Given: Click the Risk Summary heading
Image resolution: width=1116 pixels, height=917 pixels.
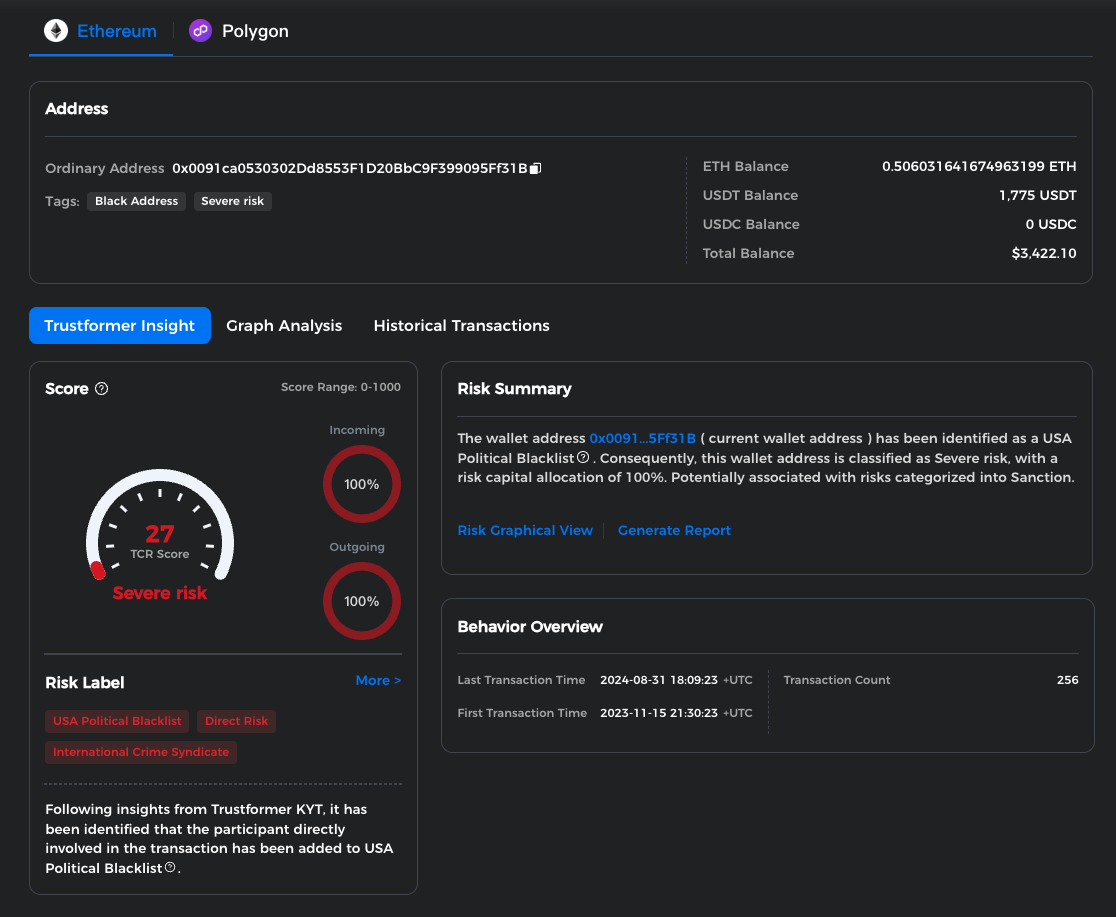Looking at the screenshot, I should 515,389.
